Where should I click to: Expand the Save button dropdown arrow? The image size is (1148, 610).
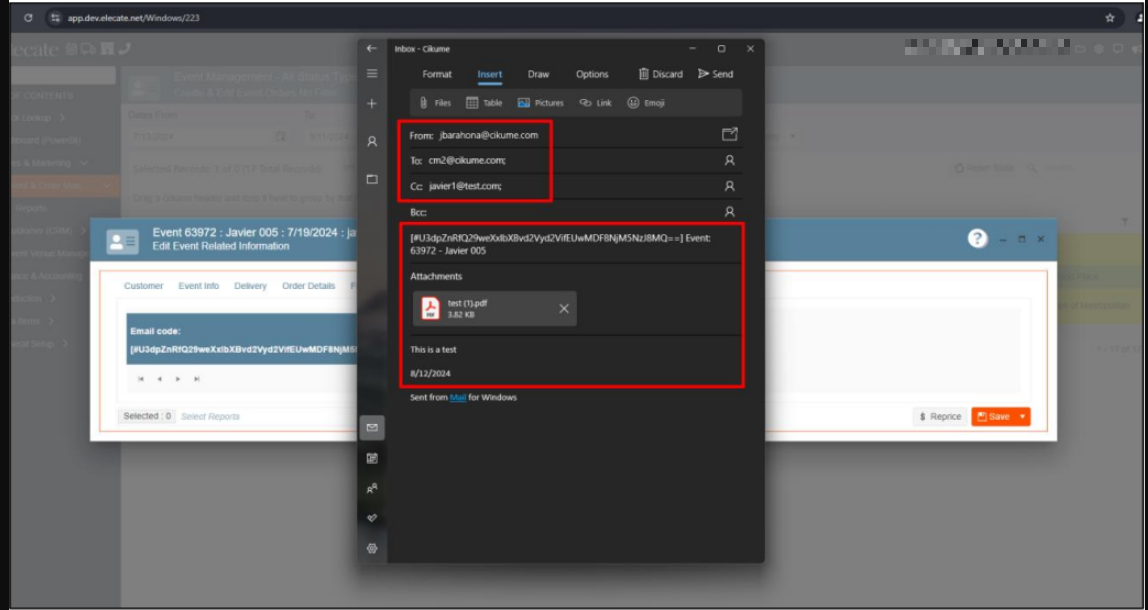coord(1022,417)
